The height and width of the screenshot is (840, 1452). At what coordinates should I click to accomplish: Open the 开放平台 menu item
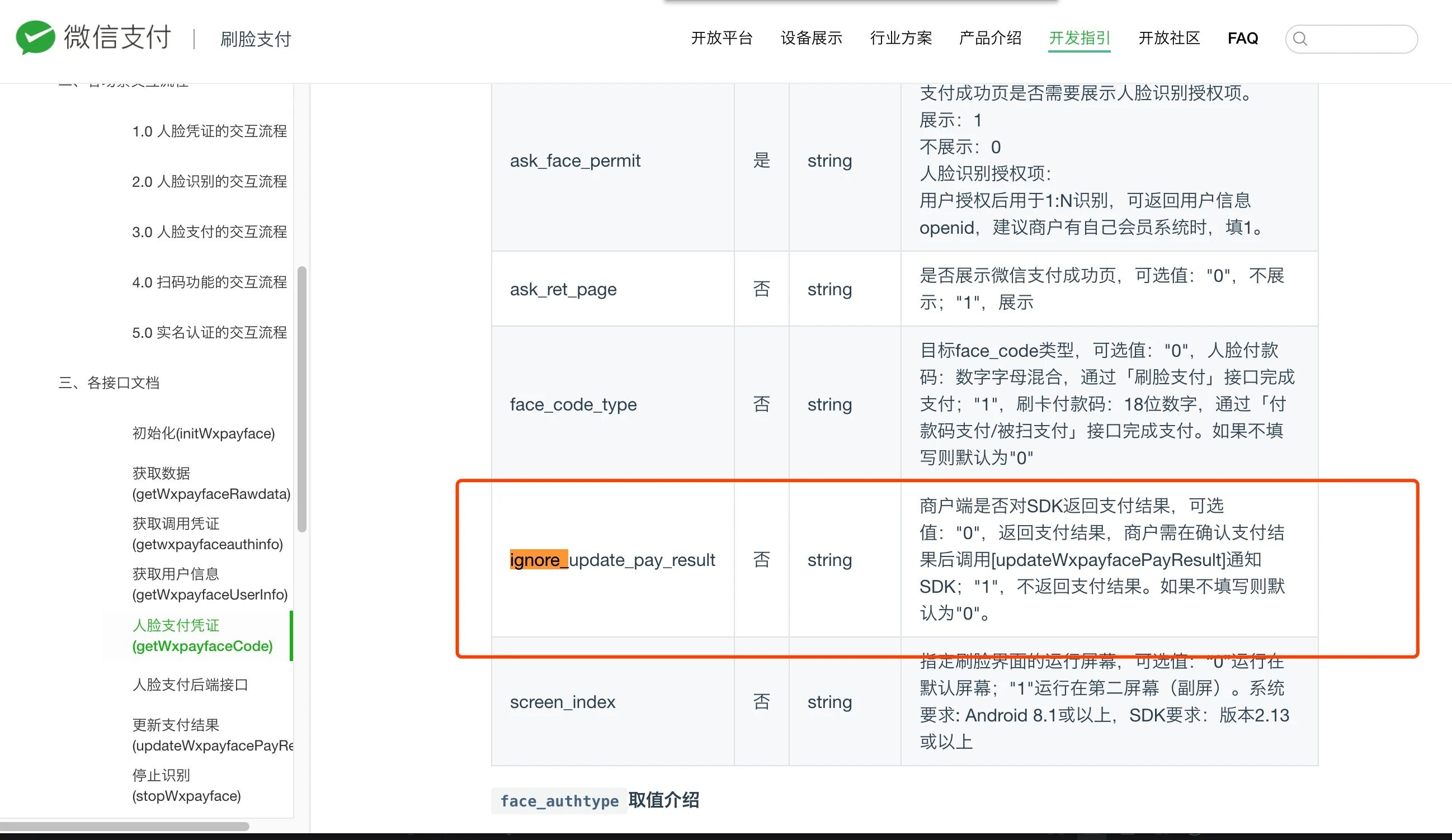(722, 38)
